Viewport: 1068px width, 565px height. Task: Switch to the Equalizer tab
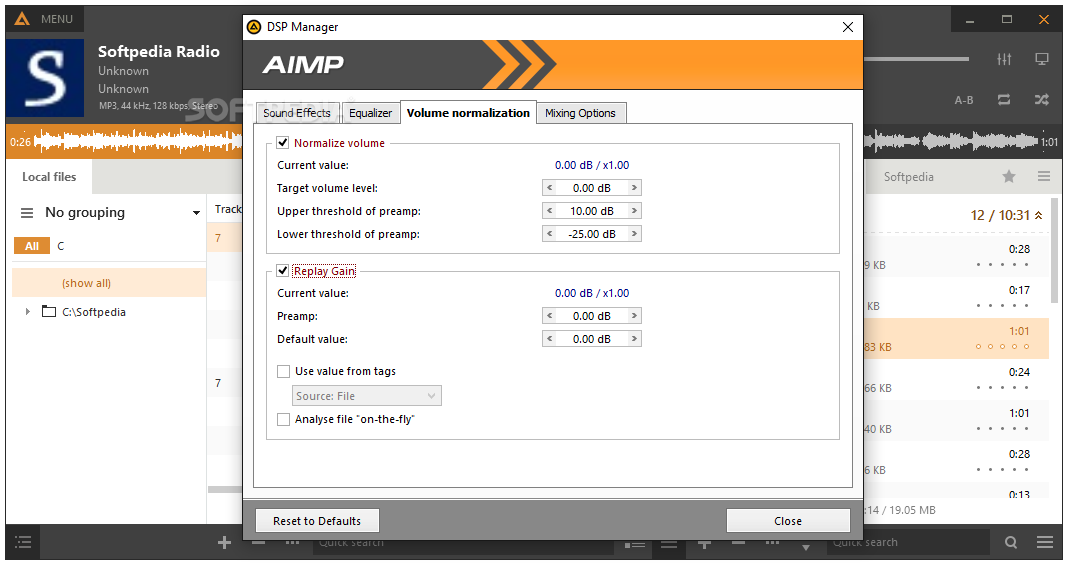[371, 113]
